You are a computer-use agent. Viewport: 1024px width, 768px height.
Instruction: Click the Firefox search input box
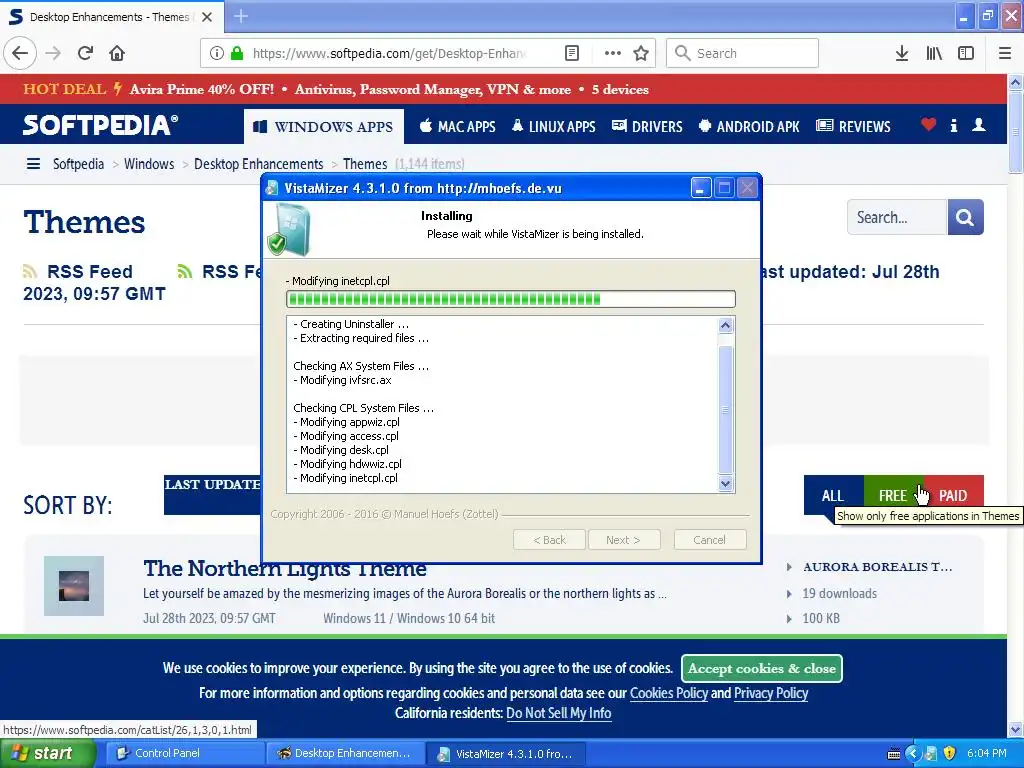742,53
